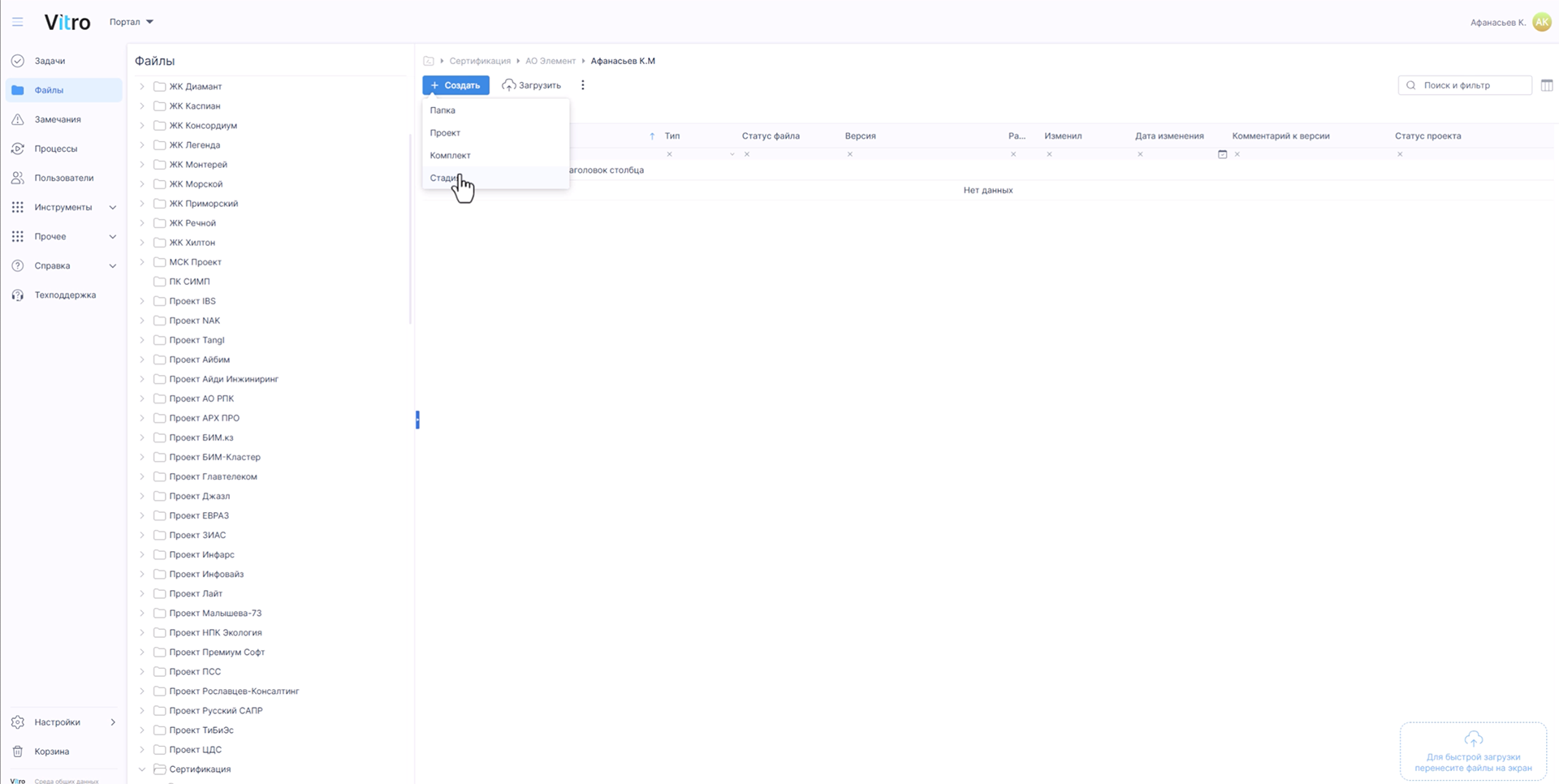Select the Проект Рославцев-Консалтинг folder

[x=234, y=691]
